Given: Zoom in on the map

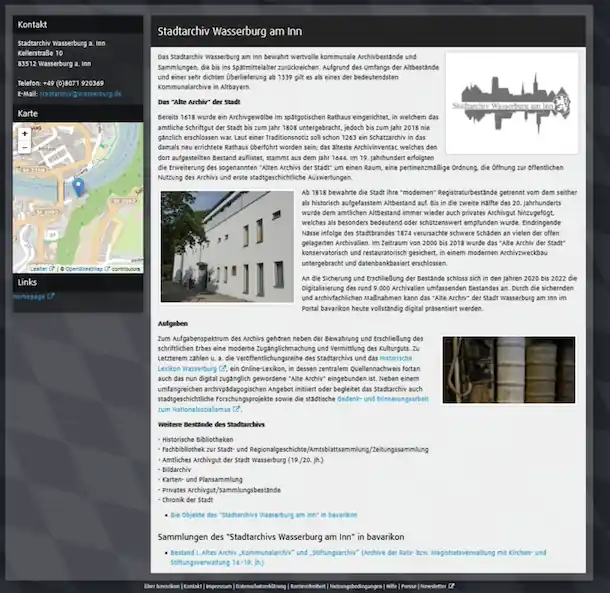Looking at the screenshot, I should (25, 134).
